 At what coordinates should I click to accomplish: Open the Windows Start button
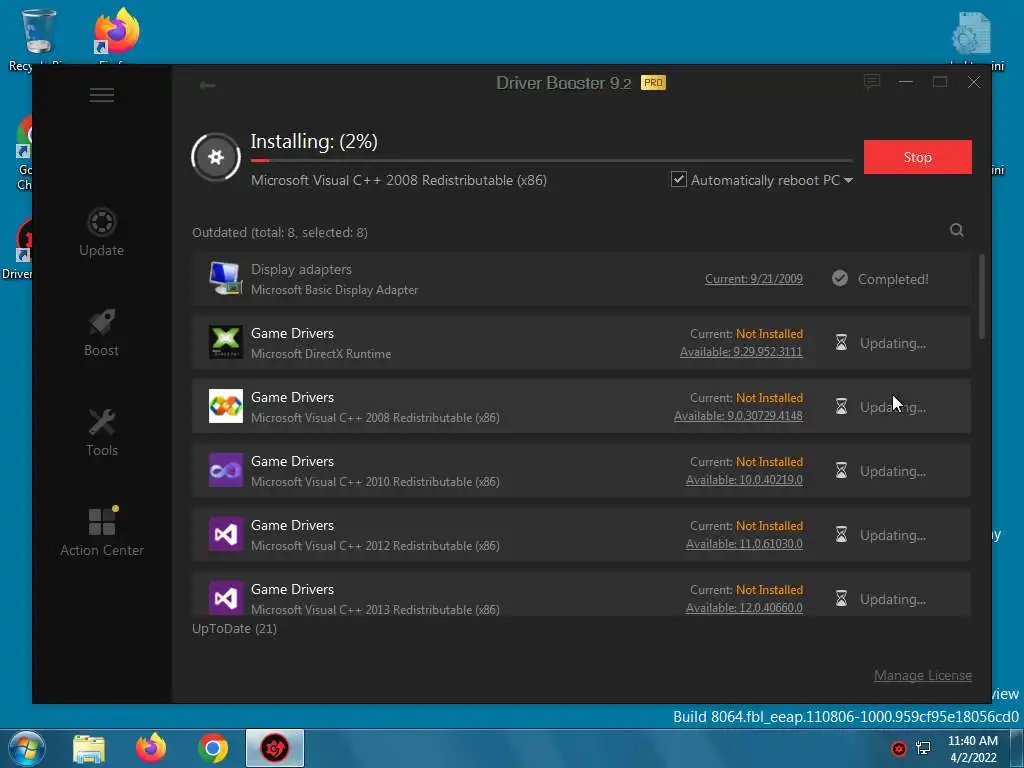[27, 748]
